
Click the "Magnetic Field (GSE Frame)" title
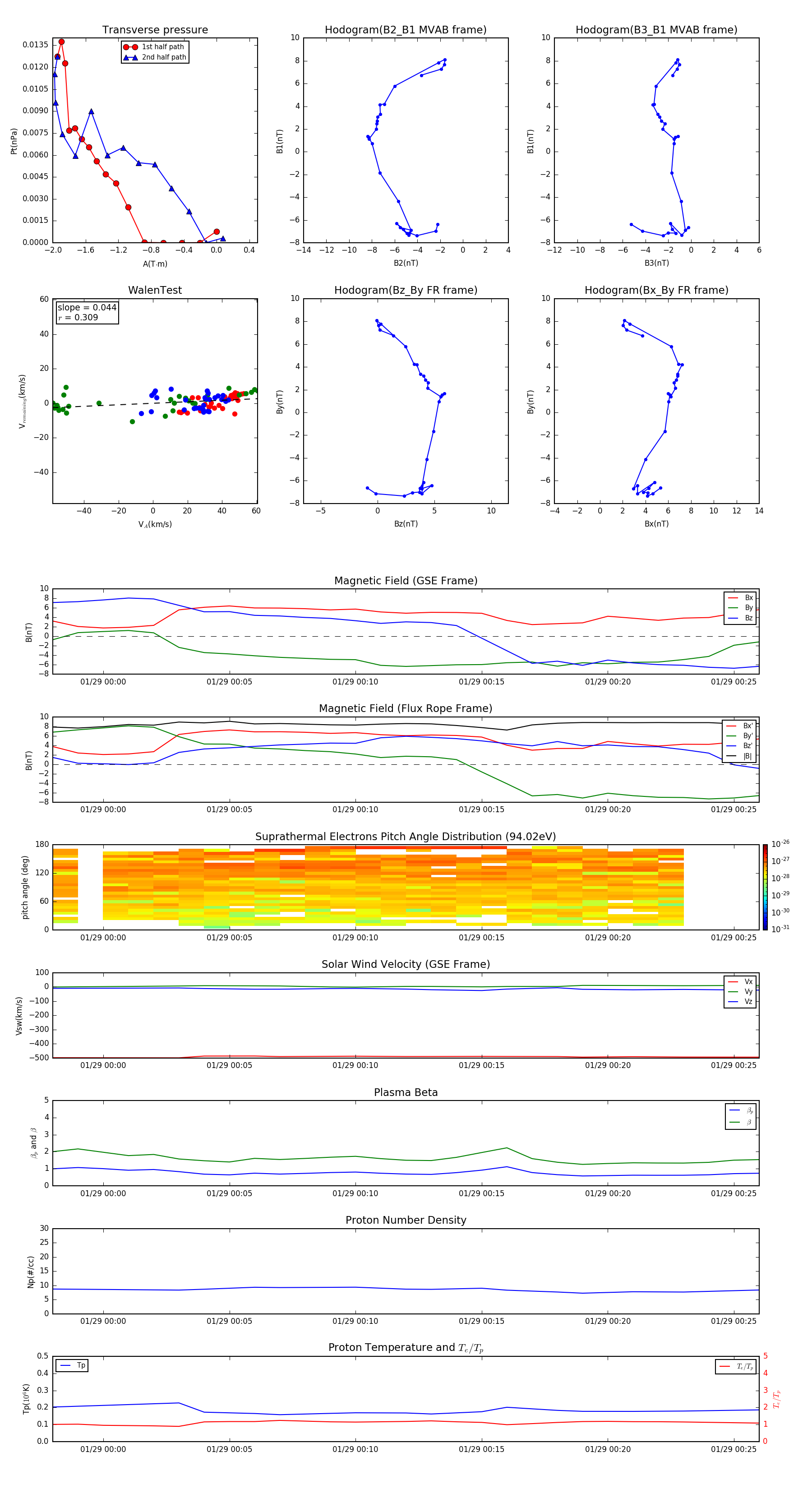coord(406,581)
